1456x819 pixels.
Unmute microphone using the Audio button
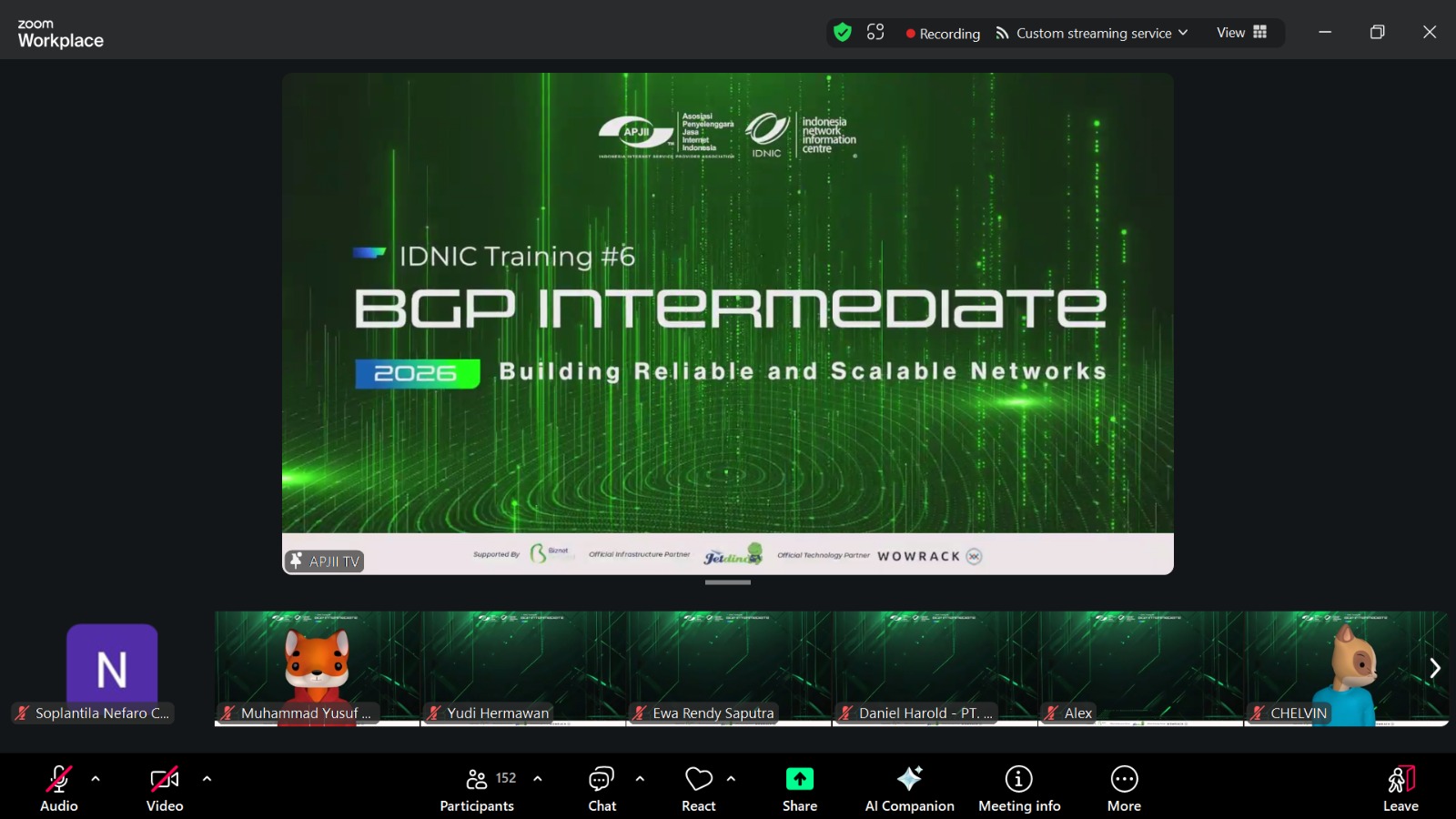click(59, 789)
